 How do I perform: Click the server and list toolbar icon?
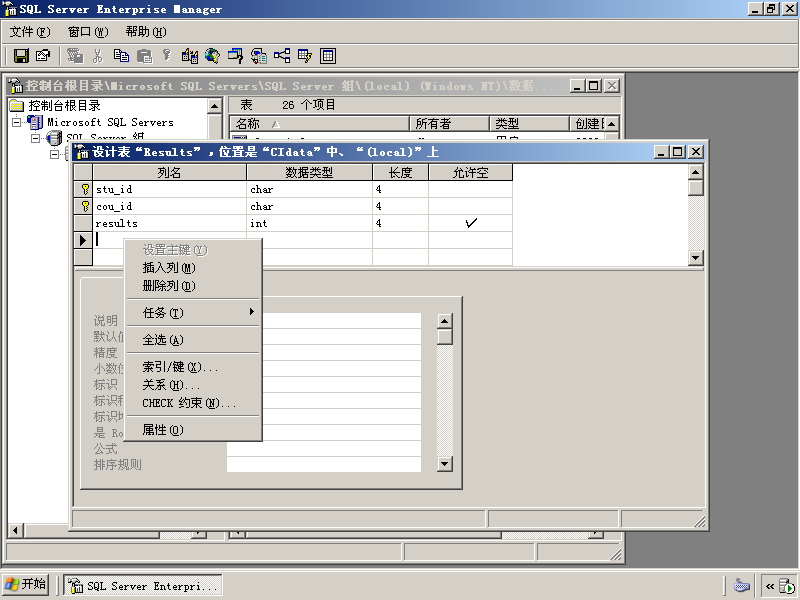click(x=259, y=56)
